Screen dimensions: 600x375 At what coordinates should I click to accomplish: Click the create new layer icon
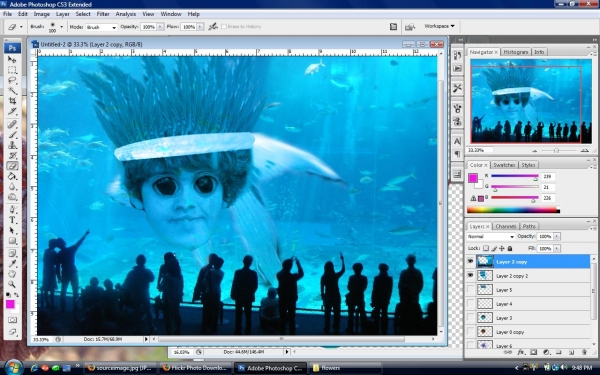click(x=571, y=352)
